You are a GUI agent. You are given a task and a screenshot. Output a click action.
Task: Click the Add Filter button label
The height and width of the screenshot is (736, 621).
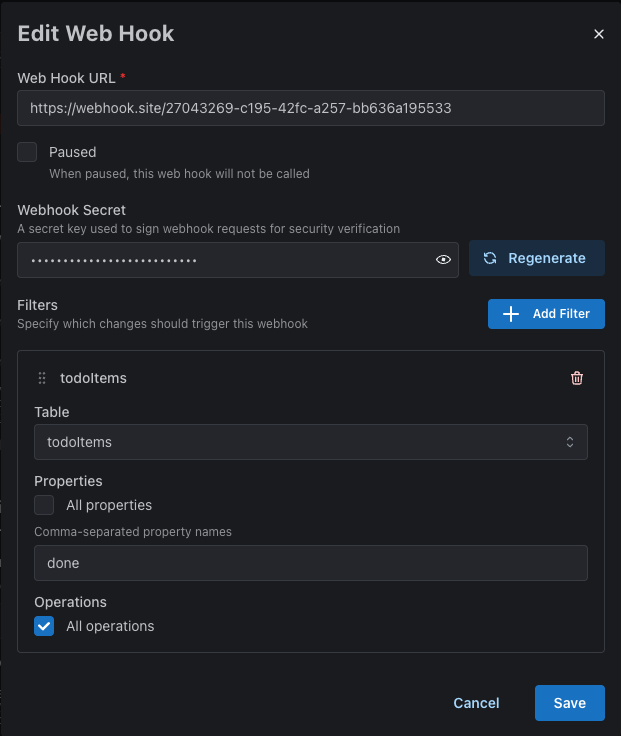[561, 314]
